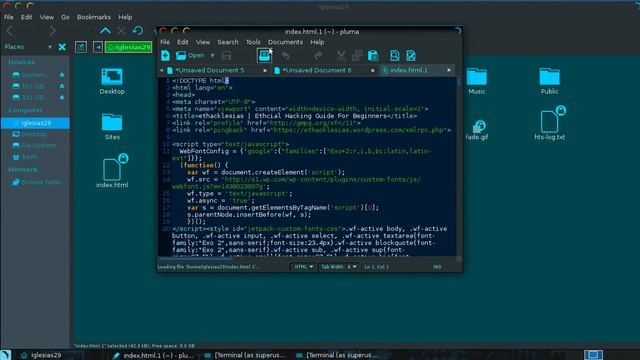Open pluma Edit menu

point(182,42)
